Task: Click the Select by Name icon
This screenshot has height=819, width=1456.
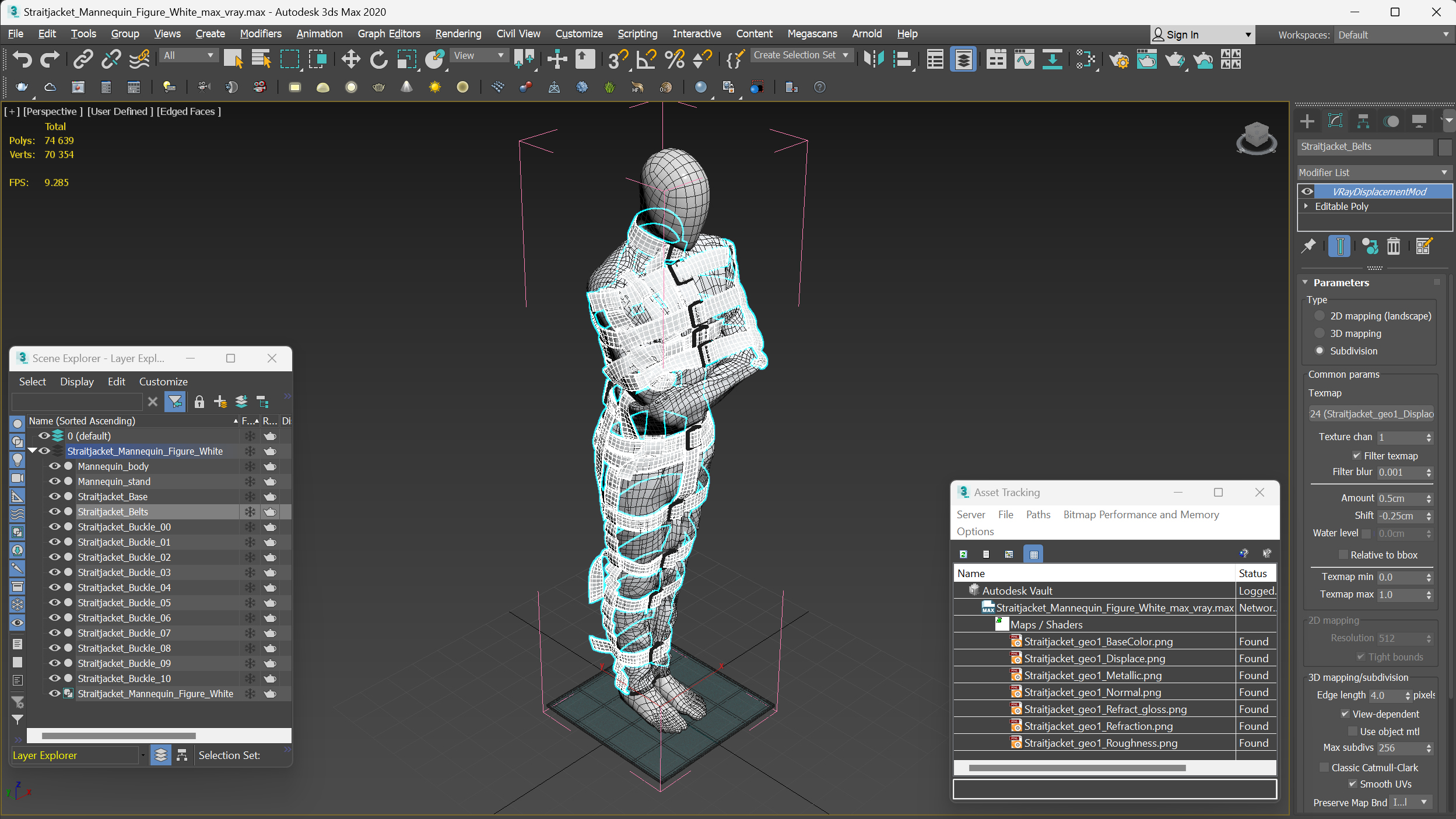Action: 261,59
